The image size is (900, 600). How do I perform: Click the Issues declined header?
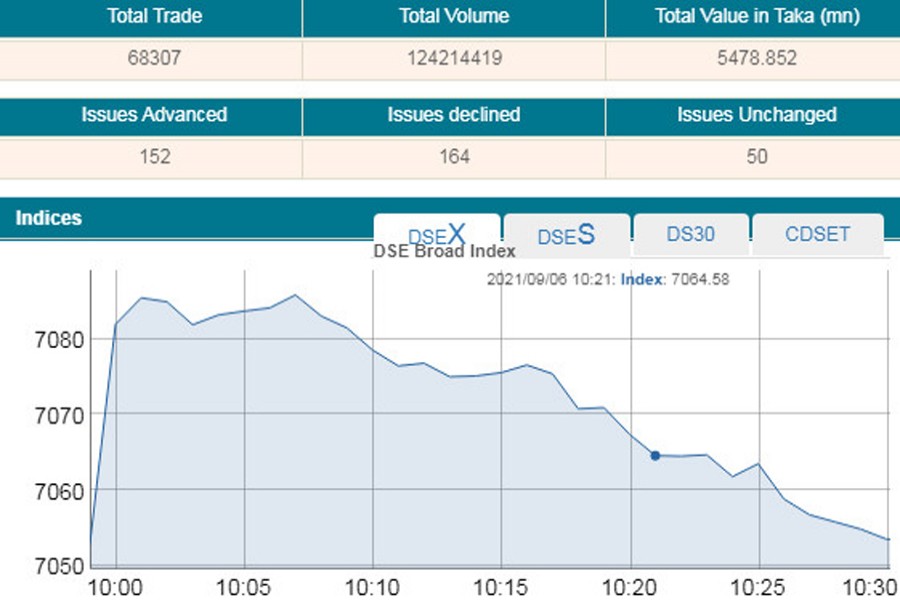pos(453,115)
